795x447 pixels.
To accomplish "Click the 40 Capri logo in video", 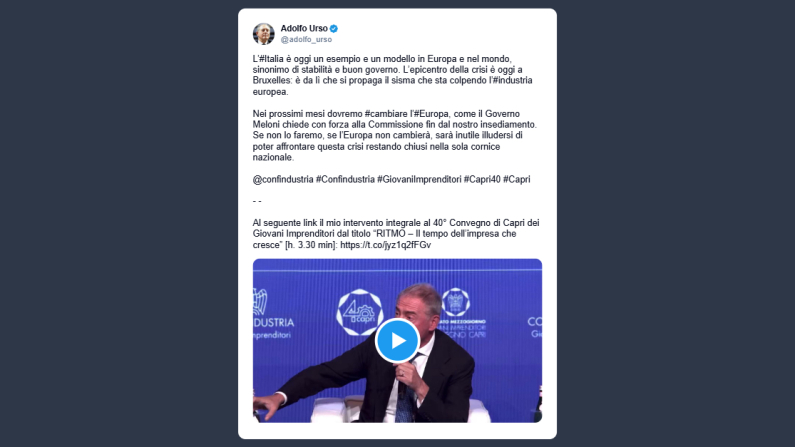I will (x=359, y=312).
